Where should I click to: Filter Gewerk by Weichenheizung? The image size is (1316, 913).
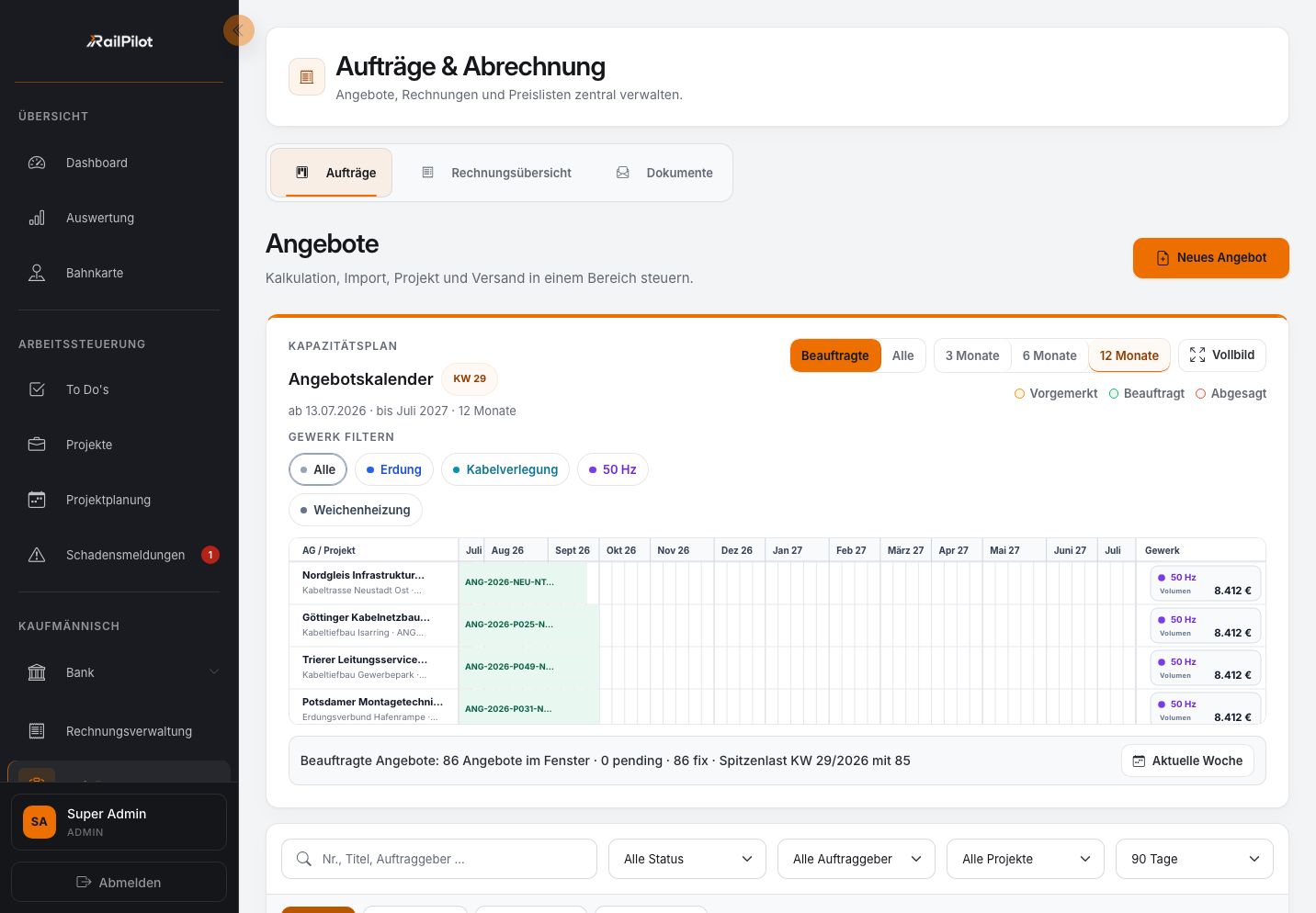(x=356, y=510)
